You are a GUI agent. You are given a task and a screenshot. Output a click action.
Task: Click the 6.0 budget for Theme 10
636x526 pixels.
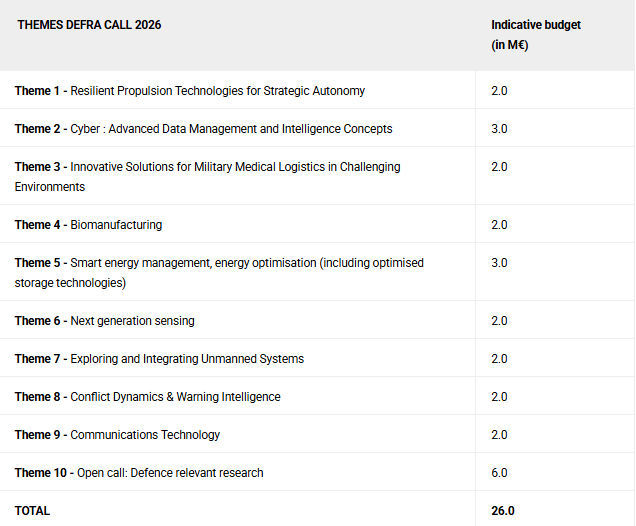(499, 473)
